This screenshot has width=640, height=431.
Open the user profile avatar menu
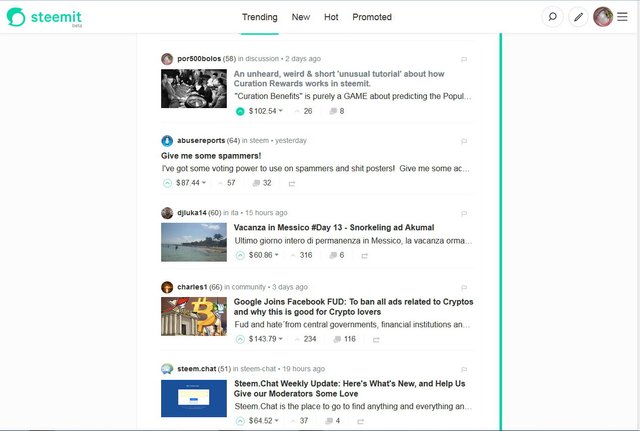(x=603, y=17)
